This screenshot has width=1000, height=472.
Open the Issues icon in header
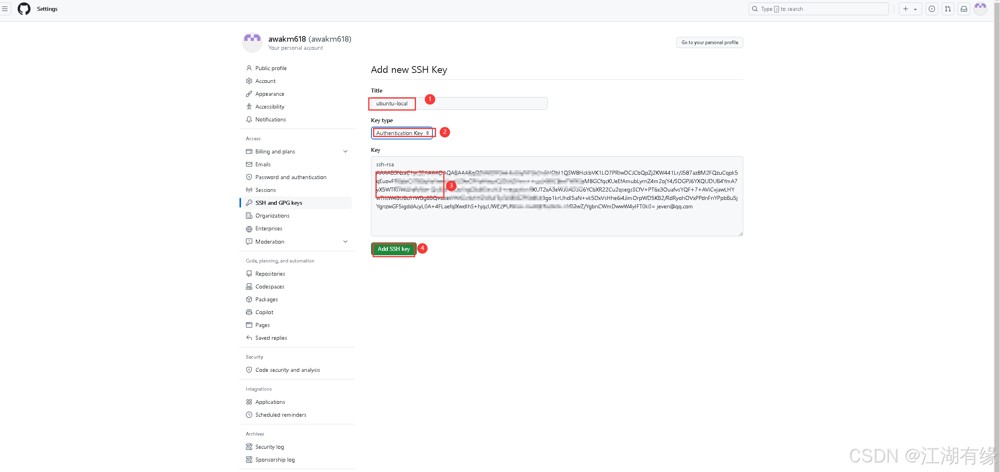click(x=932, y=9)
